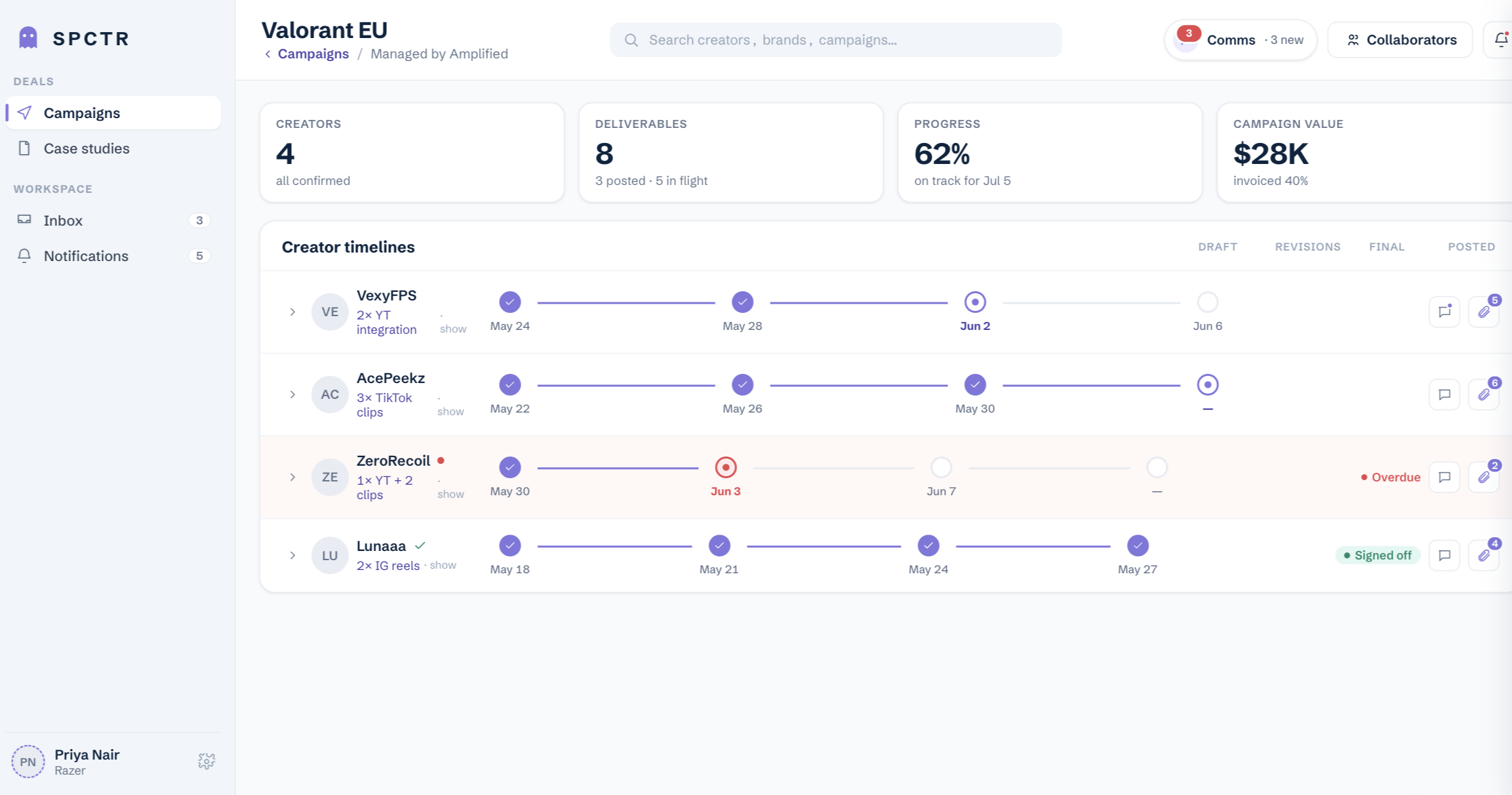Click the AC avatar for AcePeekz
Screen dimensions: 1512x795
point(330,394)
